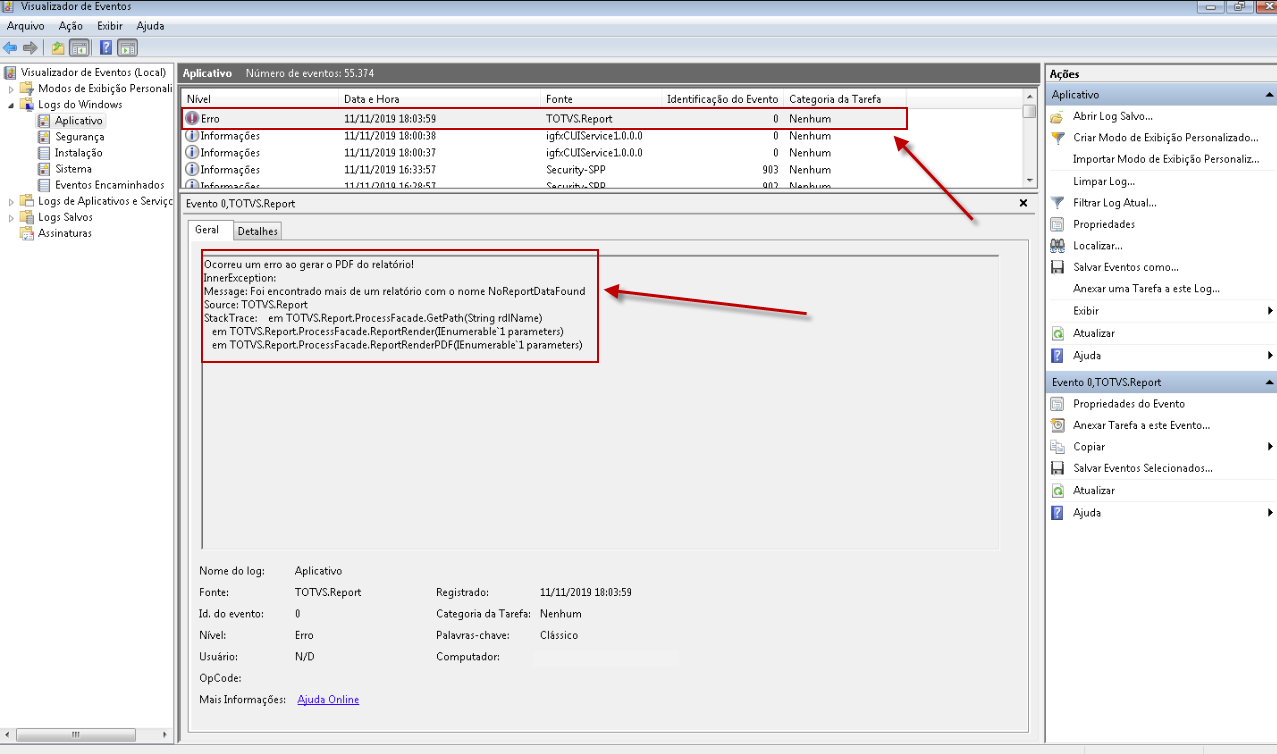Click the console tree horizontal scrollbar
Viewport: 1277px width, 754px height.
click(87, 735)
